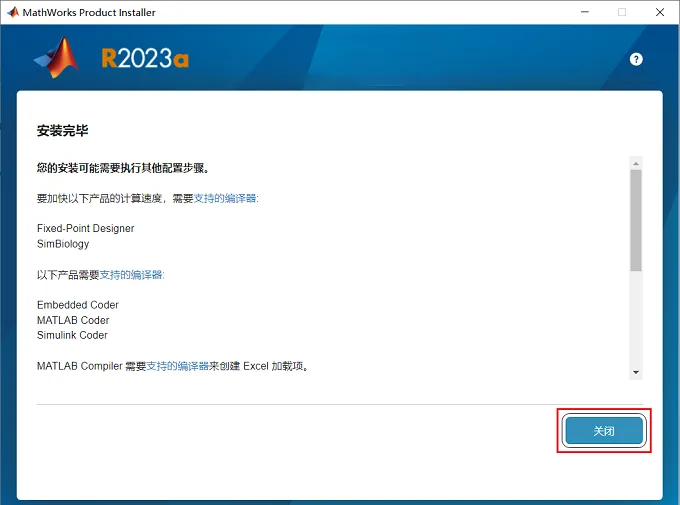This screenshot has height=505, width=680.
Task: Select the MATLAB Coder text
Action: pos(73,320)
